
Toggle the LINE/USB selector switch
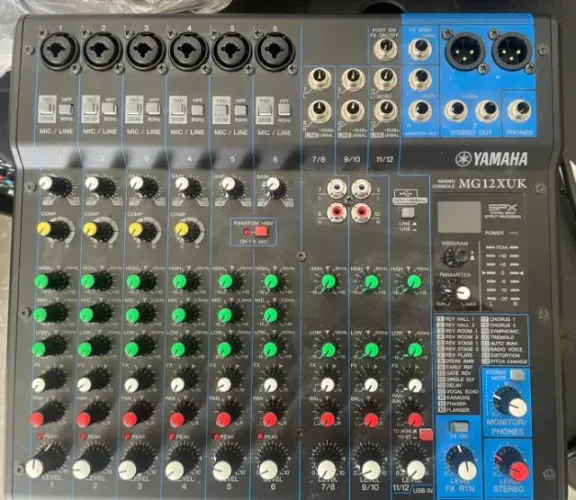point(407,213)
